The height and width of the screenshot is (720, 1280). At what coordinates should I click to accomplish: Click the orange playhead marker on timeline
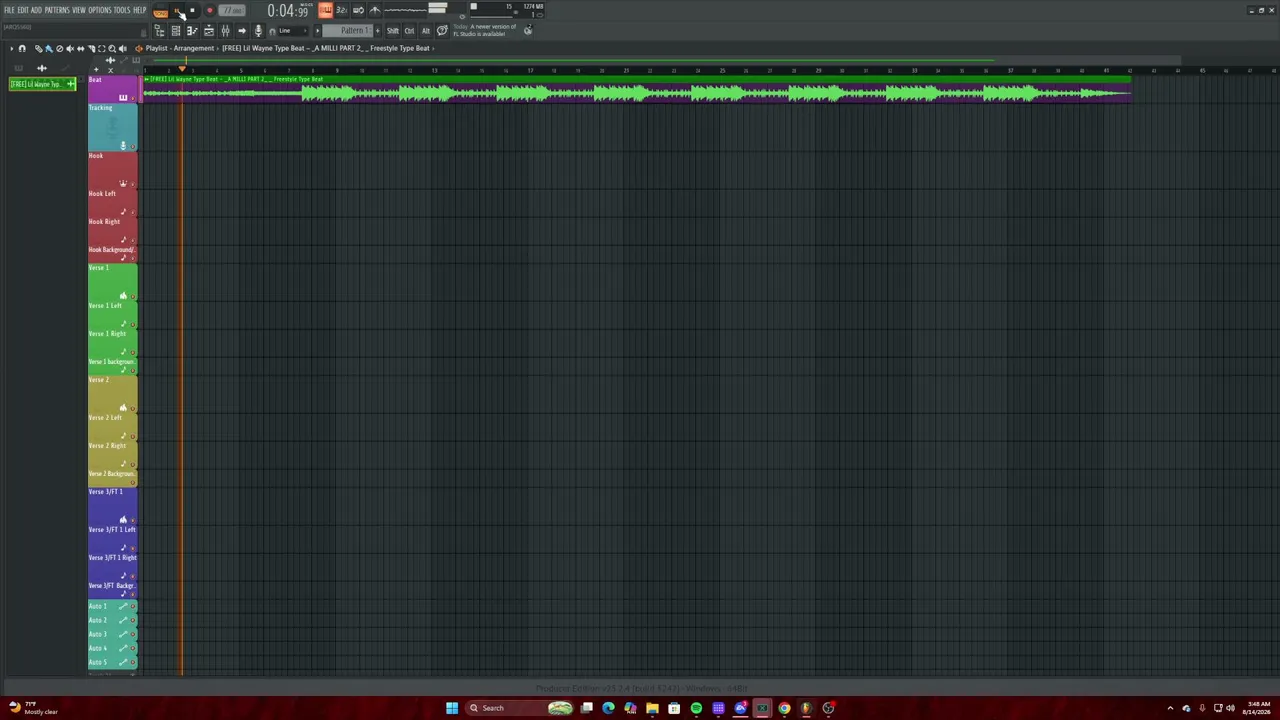(182, 69)
